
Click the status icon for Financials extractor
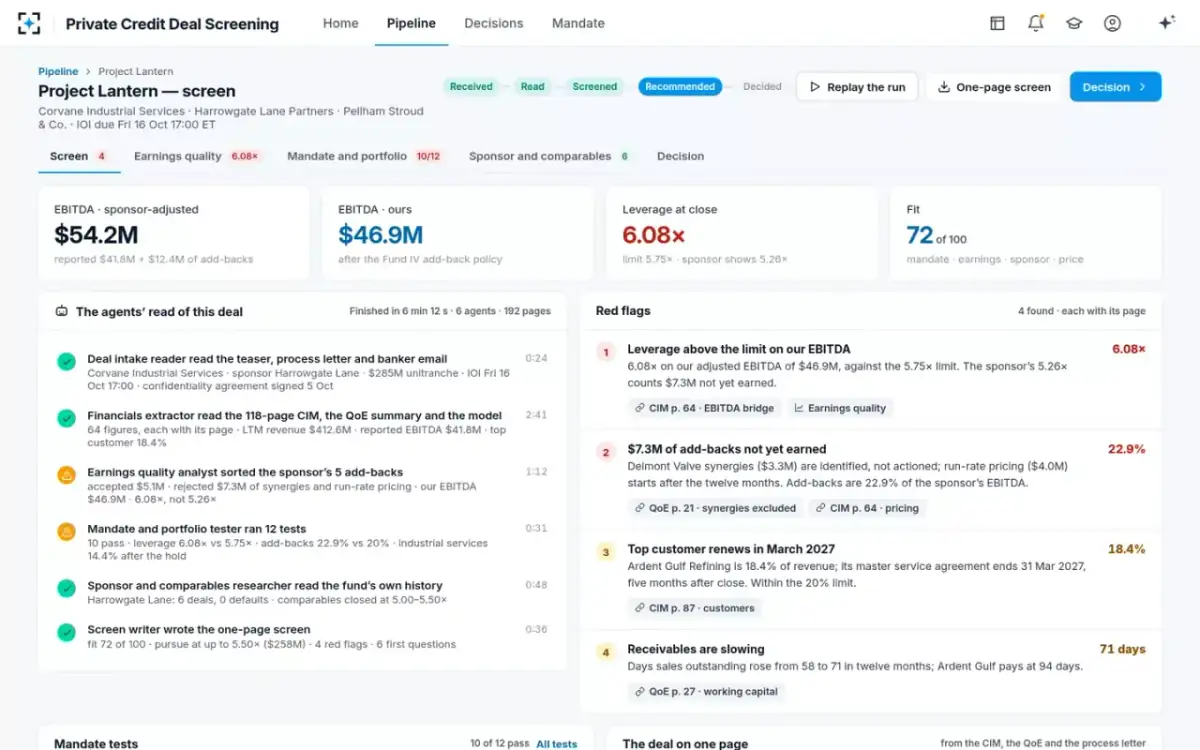pyautogui.click(x=66, y=418)
